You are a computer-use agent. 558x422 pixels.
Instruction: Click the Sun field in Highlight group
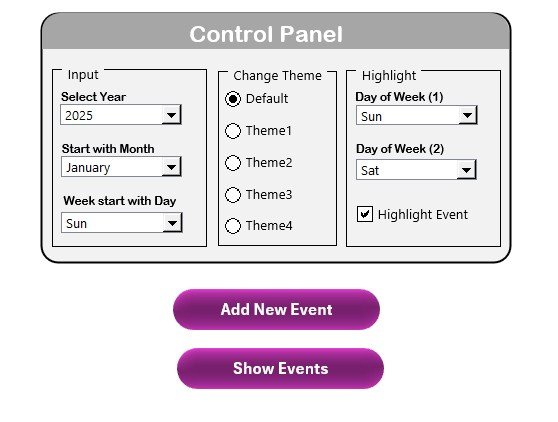coord(407,115)
